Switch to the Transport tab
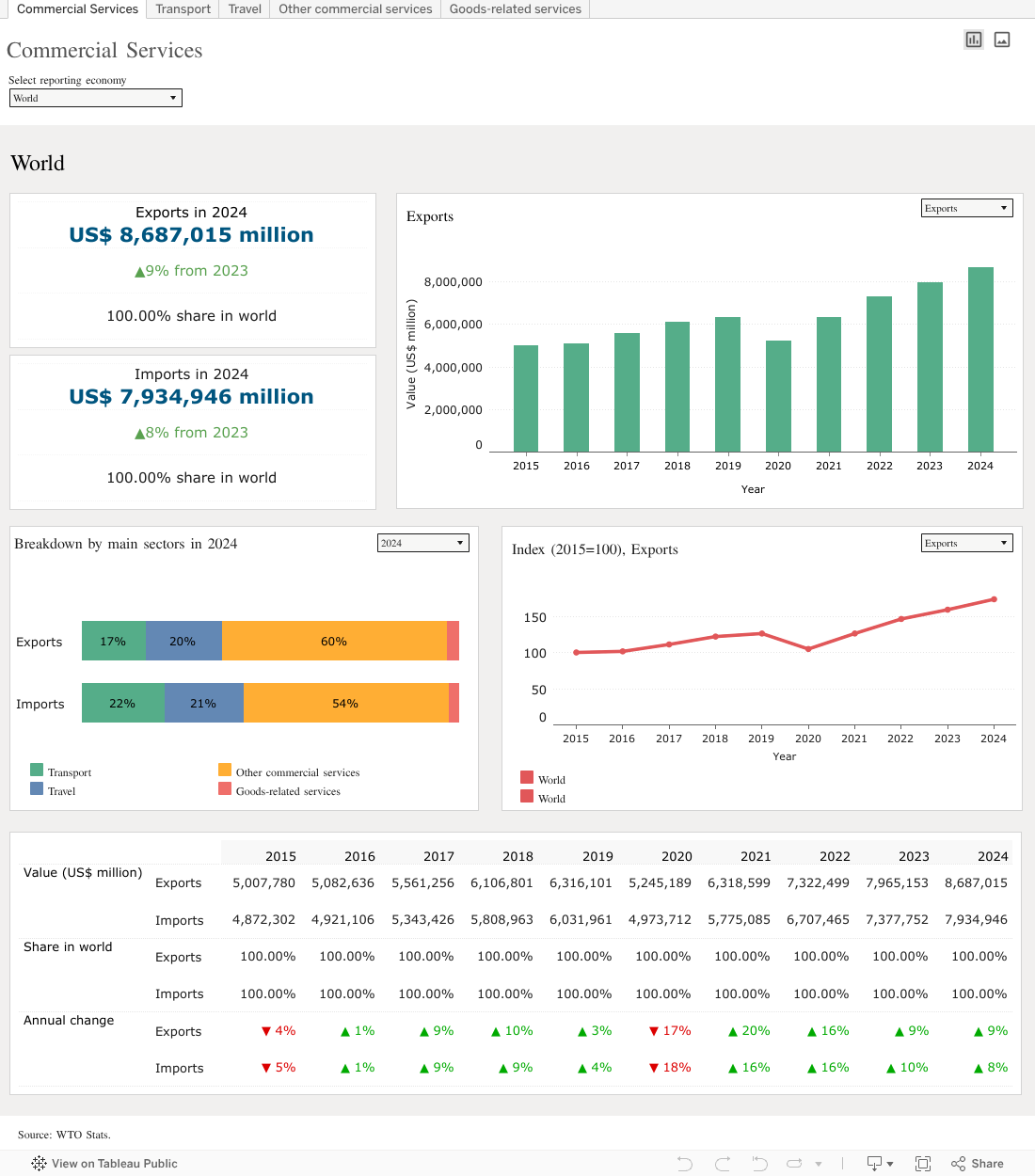 click(183, 9)
